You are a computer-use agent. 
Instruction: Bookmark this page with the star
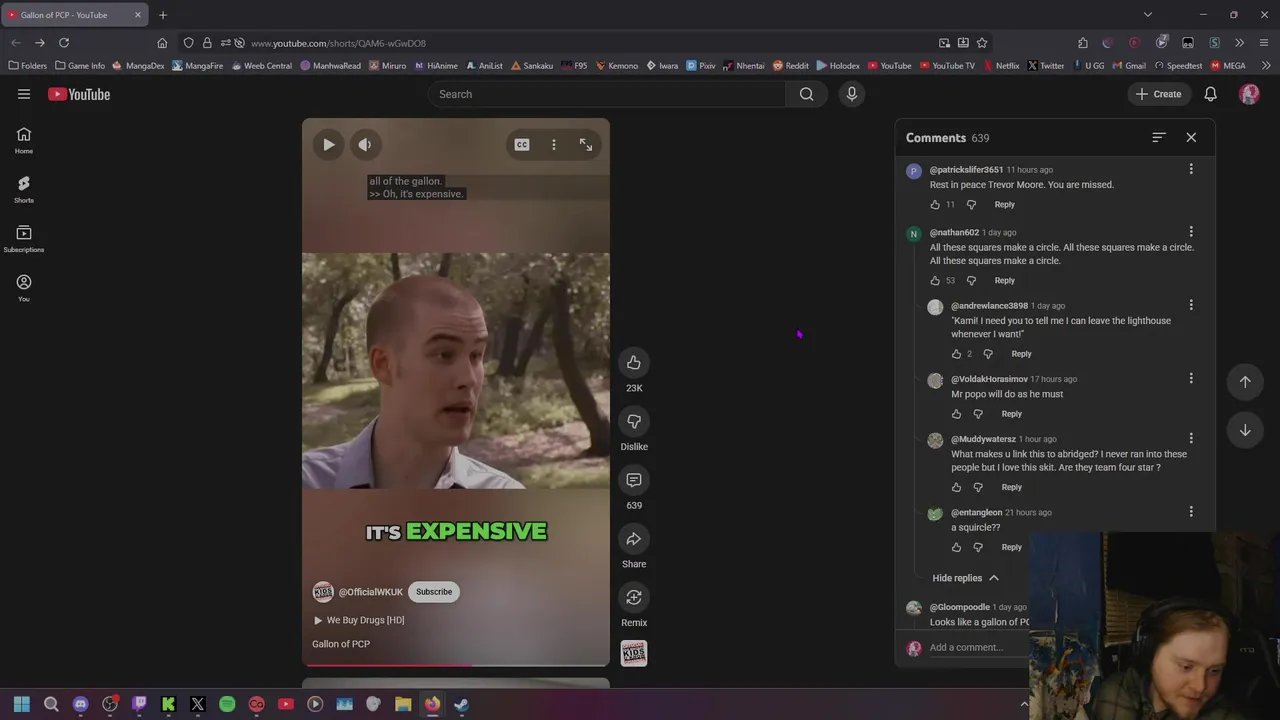[x=982, y=43]
